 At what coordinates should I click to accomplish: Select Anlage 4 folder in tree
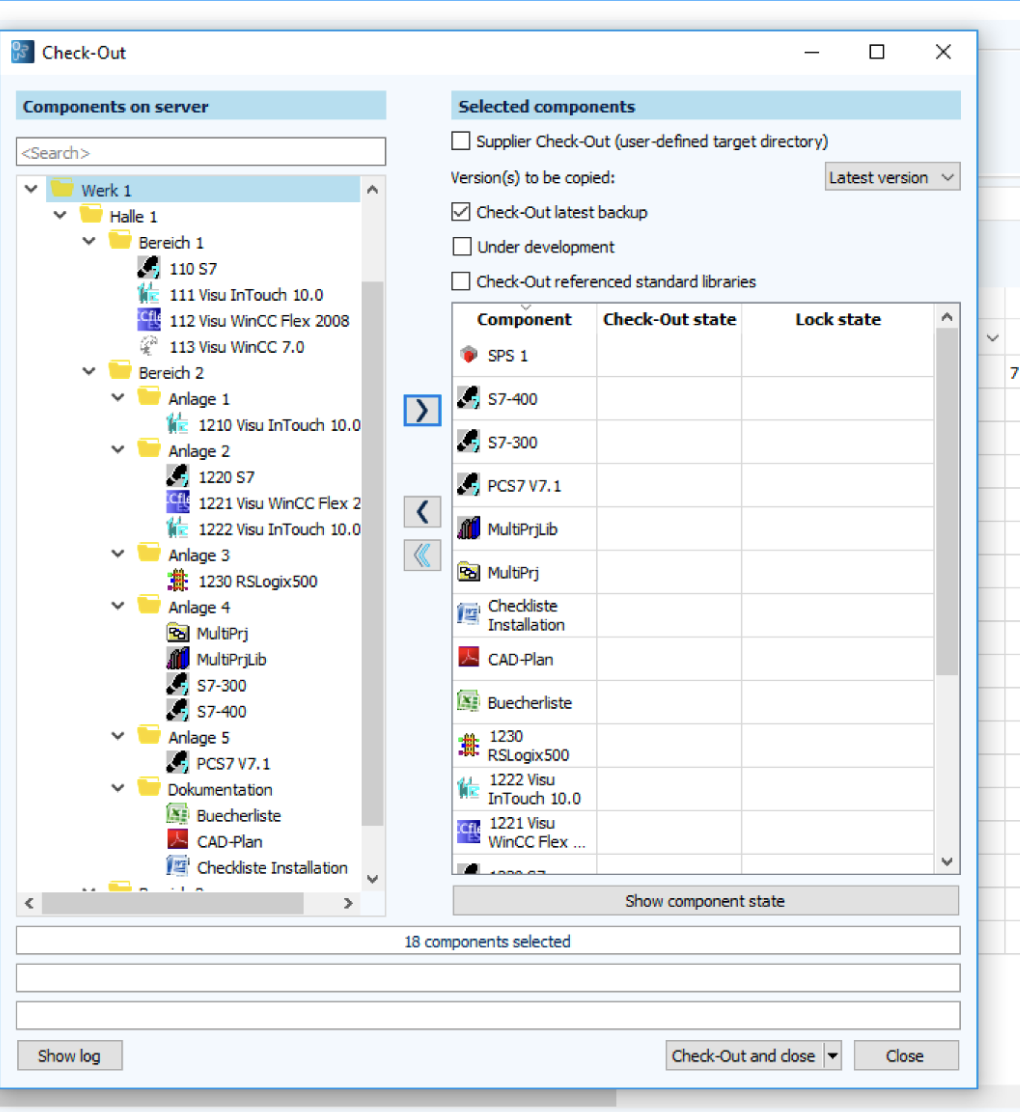point(199,607)
